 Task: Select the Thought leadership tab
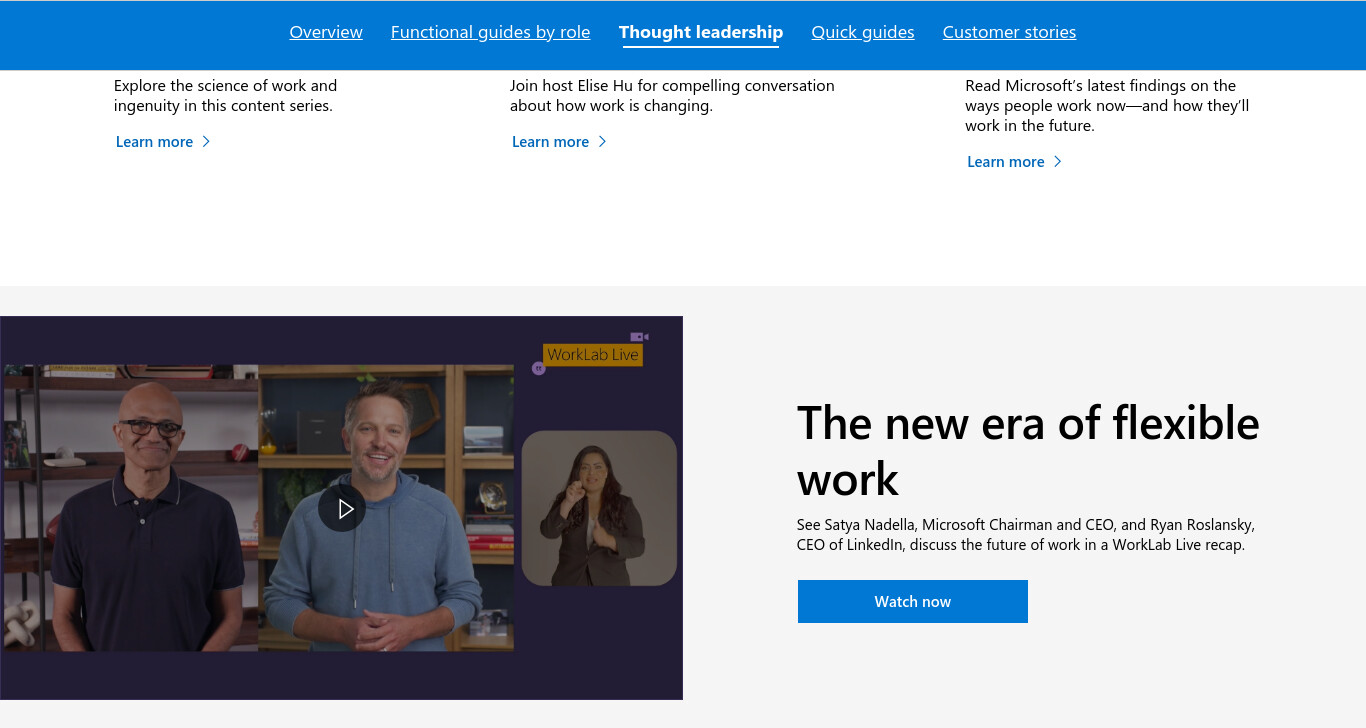coord(701,32)
